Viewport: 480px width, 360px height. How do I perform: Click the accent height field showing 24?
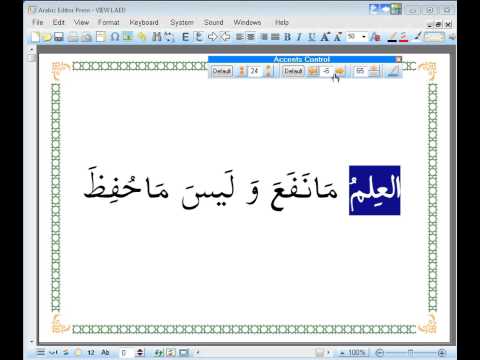(255, 71)
